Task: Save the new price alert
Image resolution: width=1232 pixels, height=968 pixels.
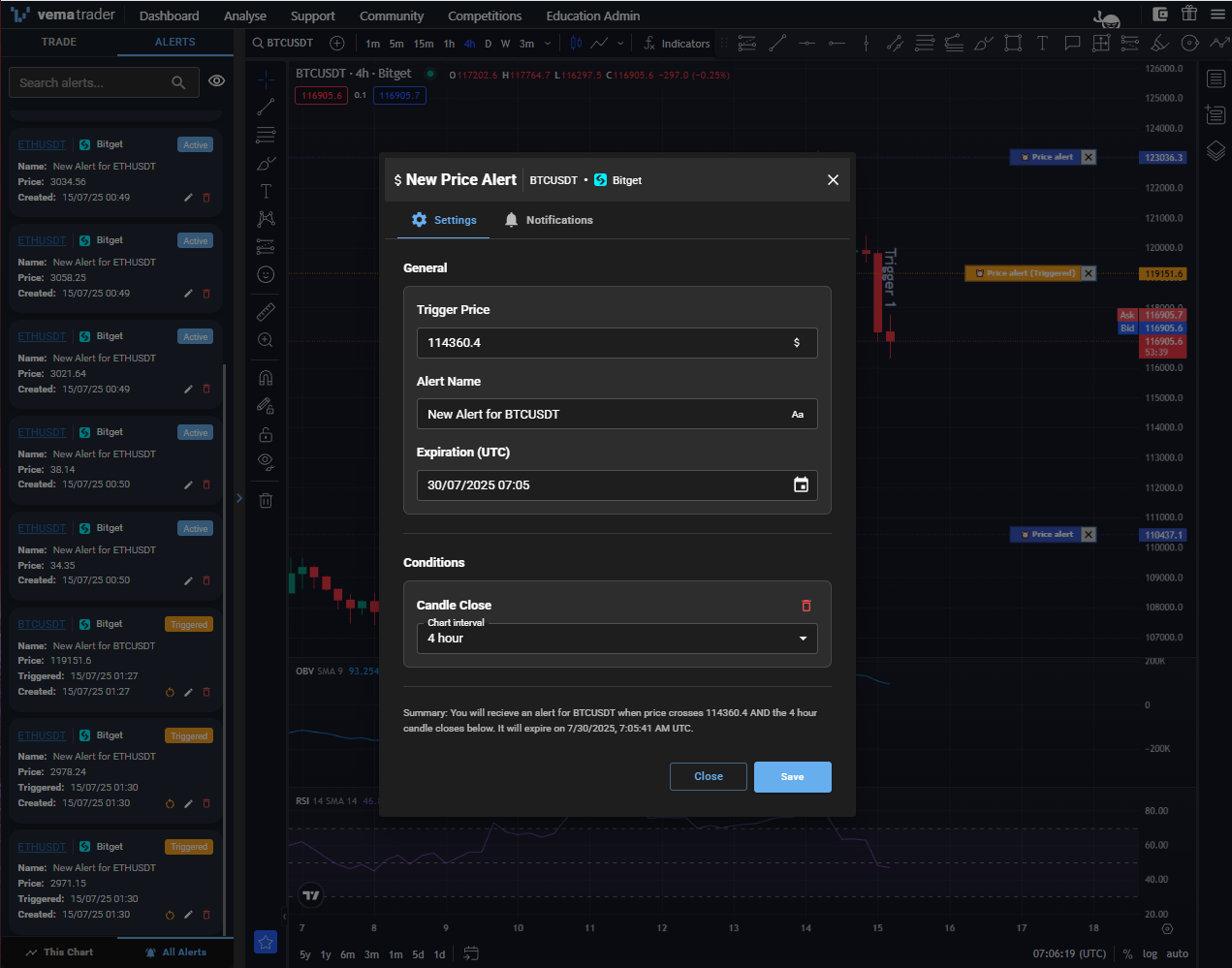Action: (793, 777)
